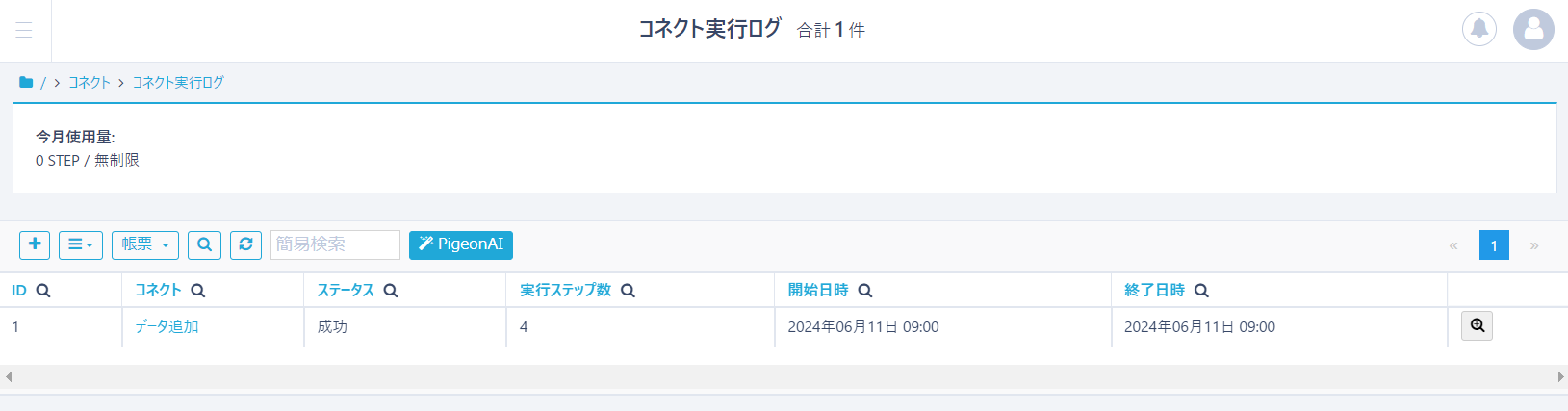Focus the 簡易検索 search field
The image size is (1568, 411).
335,244
